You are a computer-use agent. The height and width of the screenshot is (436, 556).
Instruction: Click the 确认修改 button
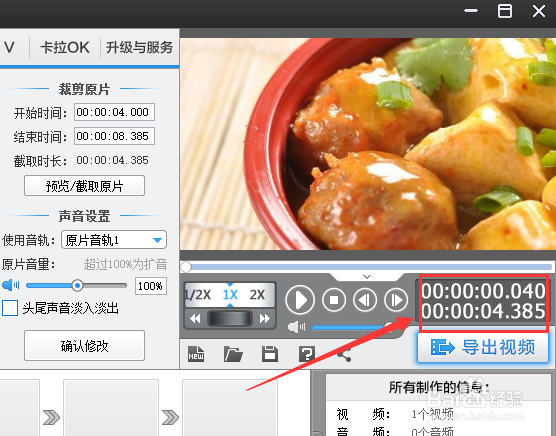coord(84,346)
